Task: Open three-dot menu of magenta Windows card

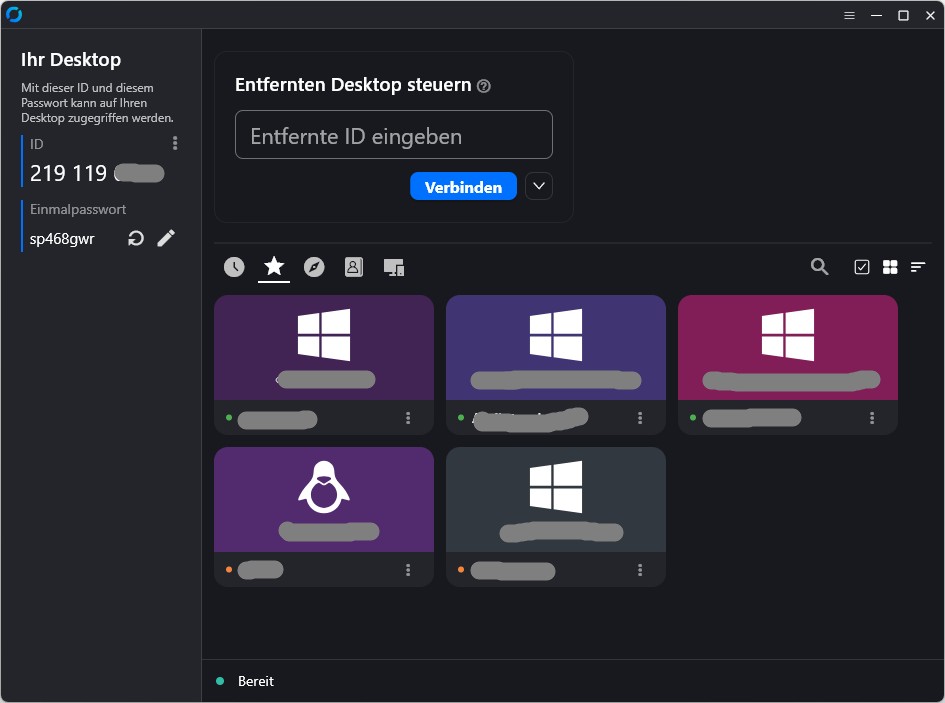Action: (x=872, y=418)
